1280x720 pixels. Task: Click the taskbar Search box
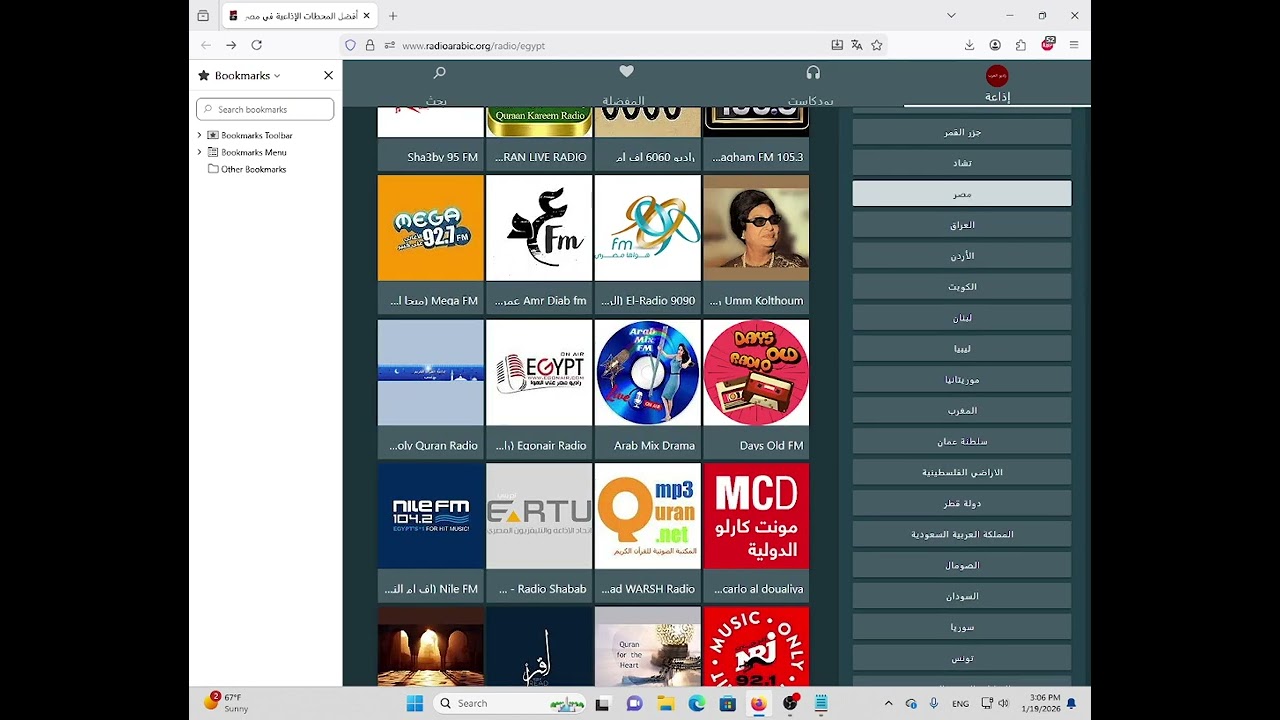coord(511,703)
